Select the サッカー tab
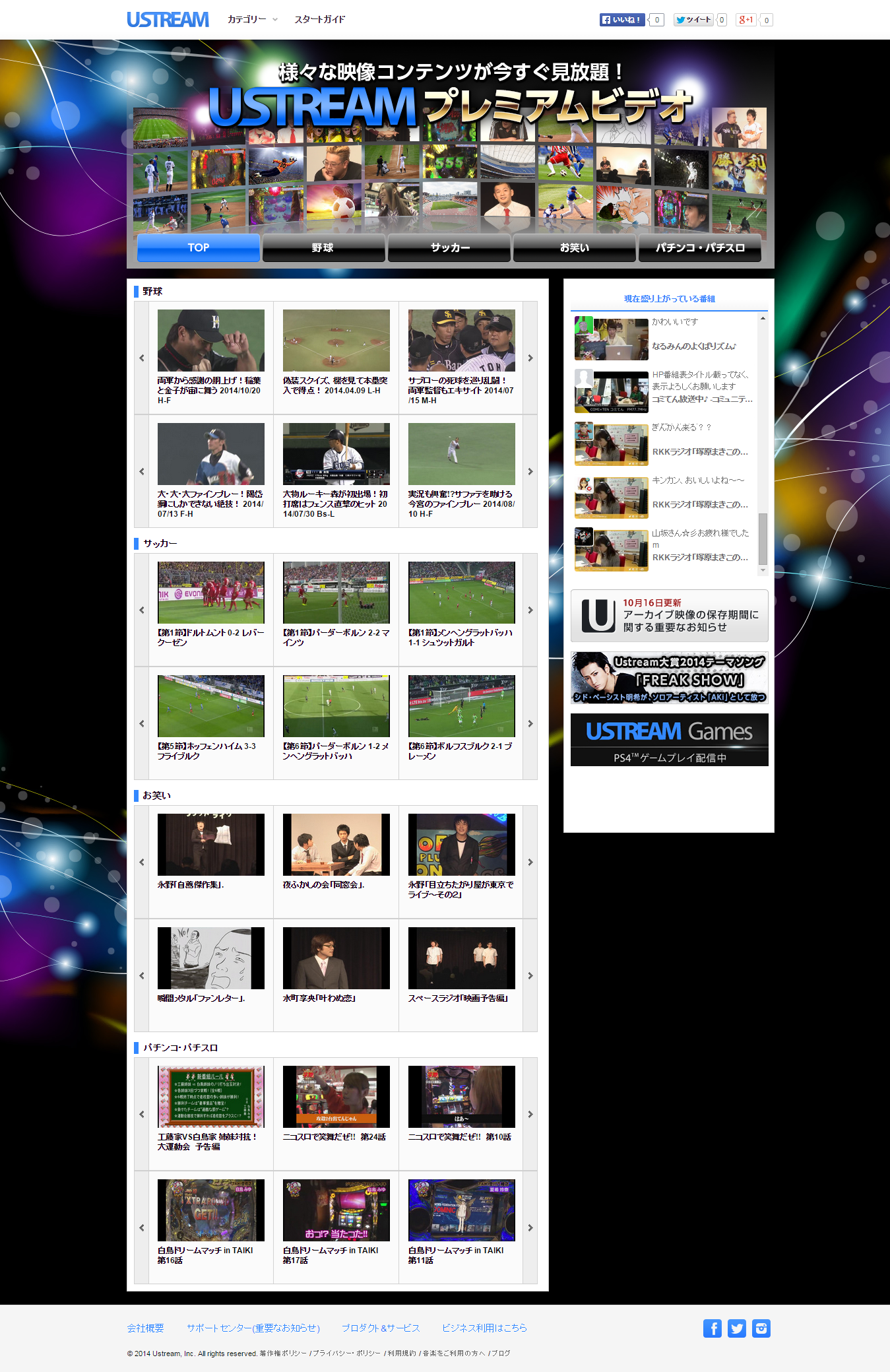The image size is (890, 1372). pos(449,247)
